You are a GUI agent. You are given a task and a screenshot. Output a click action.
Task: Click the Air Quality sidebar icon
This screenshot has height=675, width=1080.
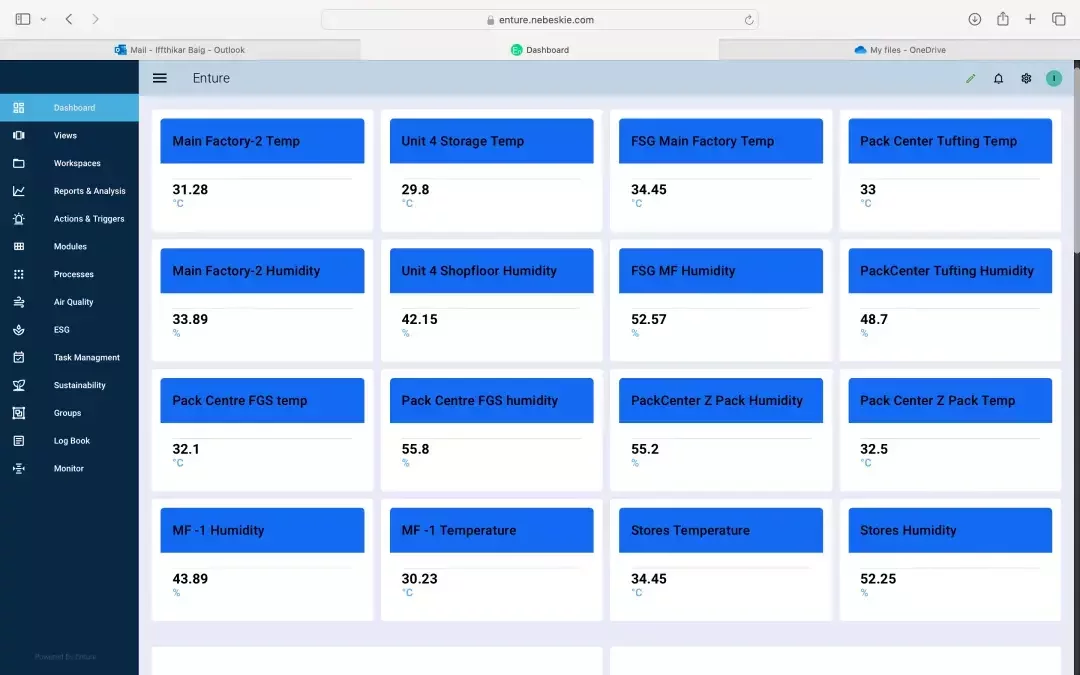19,302
